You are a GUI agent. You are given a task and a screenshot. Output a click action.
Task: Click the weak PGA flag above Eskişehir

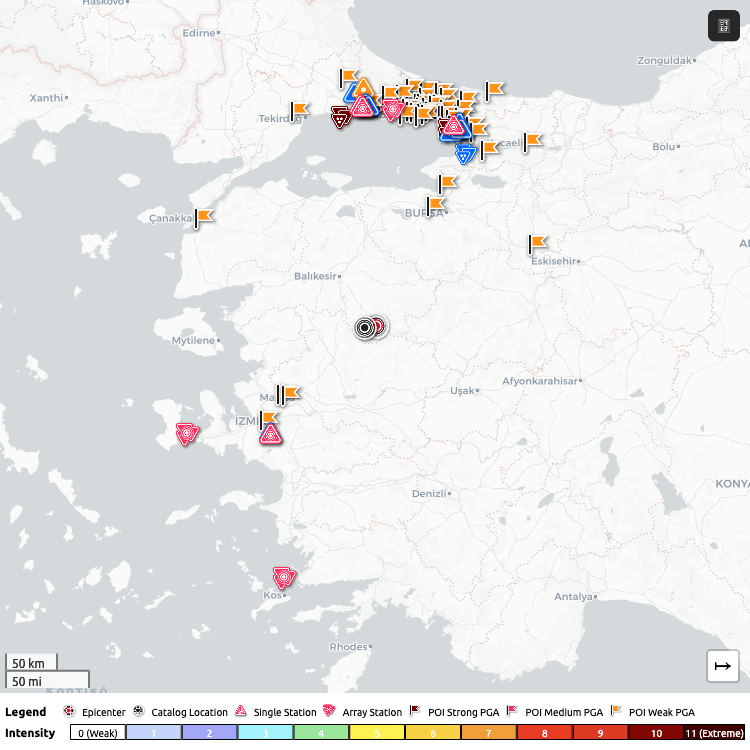click(537, 243)
